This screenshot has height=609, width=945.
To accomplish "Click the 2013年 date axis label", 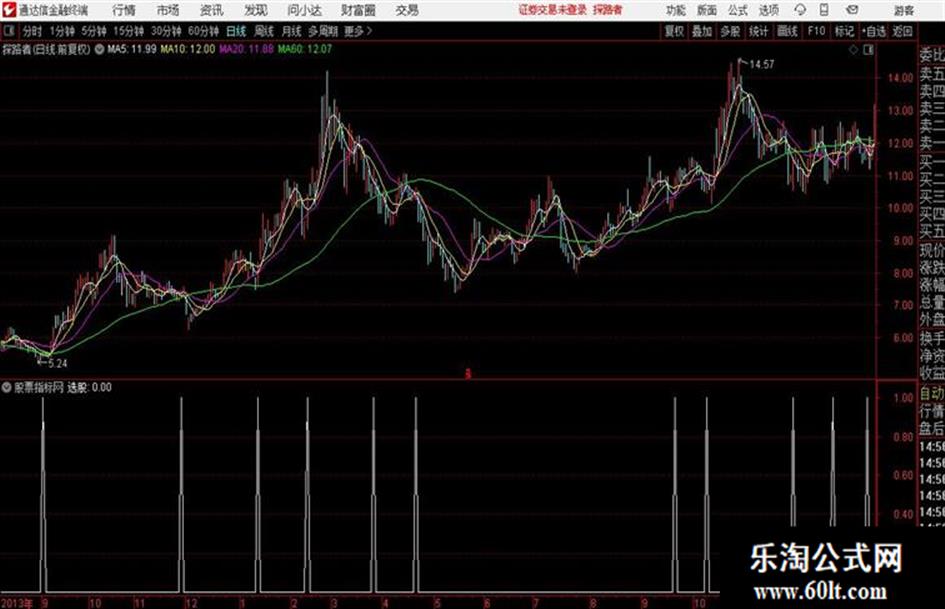I will pyautogui.click(x=17, y=603).
